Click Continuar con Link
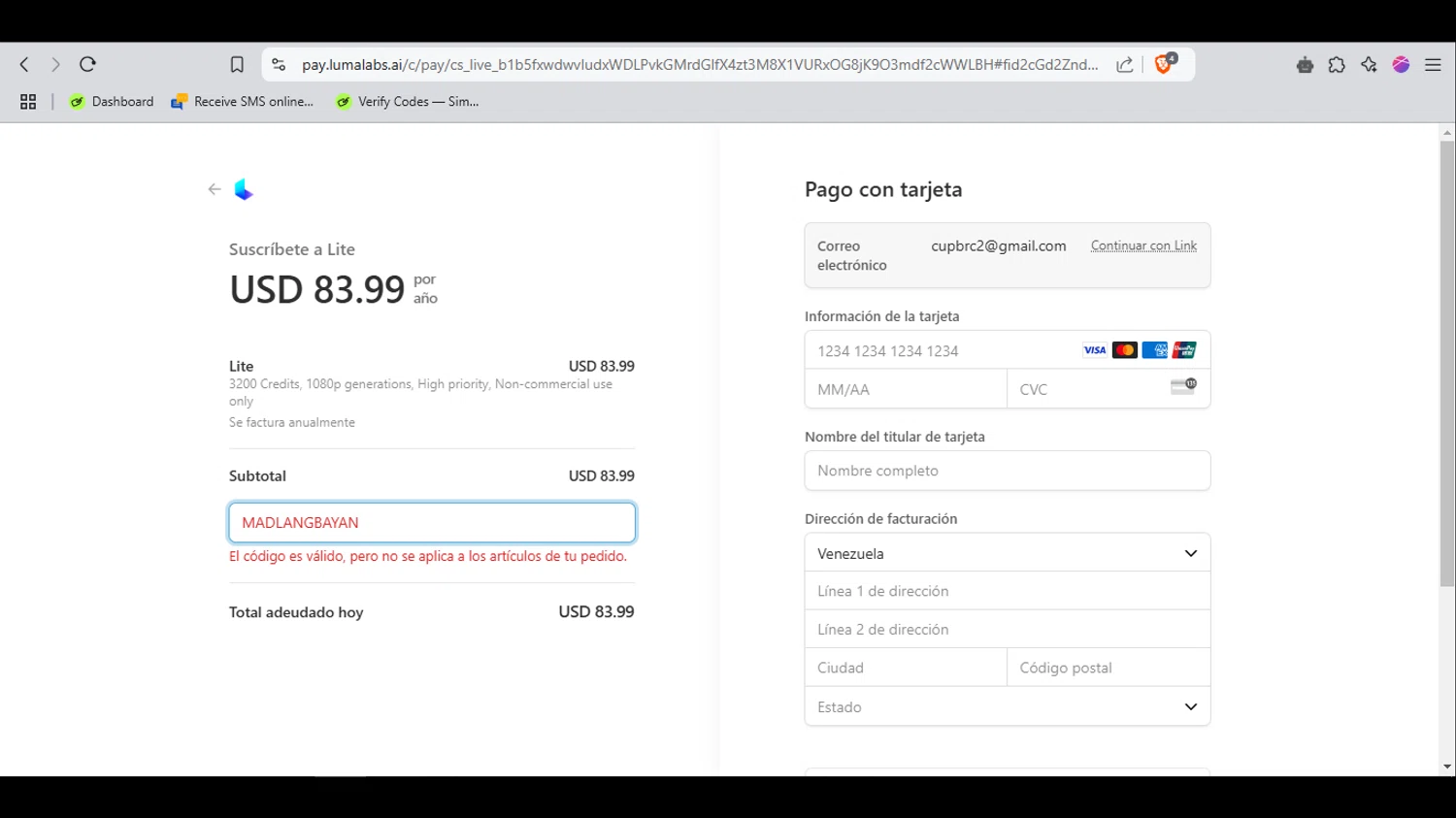 point(1143,245)
